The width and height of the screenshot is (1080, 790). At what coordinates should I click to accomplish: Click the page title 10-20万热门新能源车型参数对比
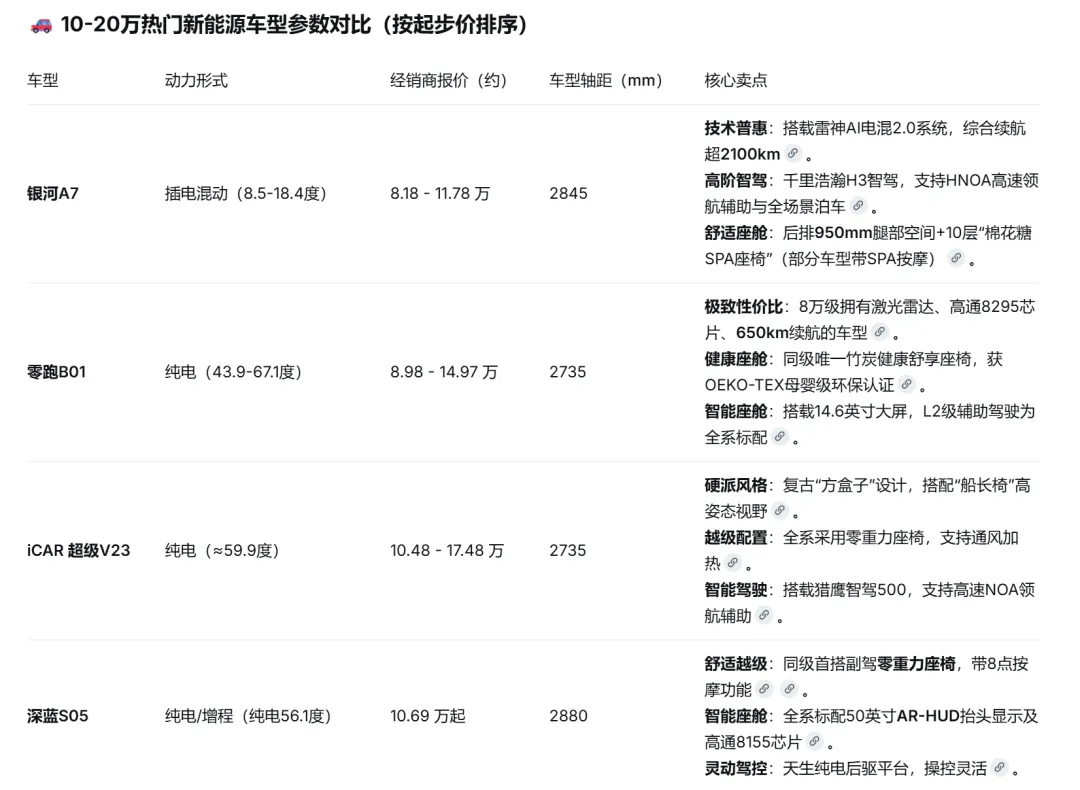(216, 25)
